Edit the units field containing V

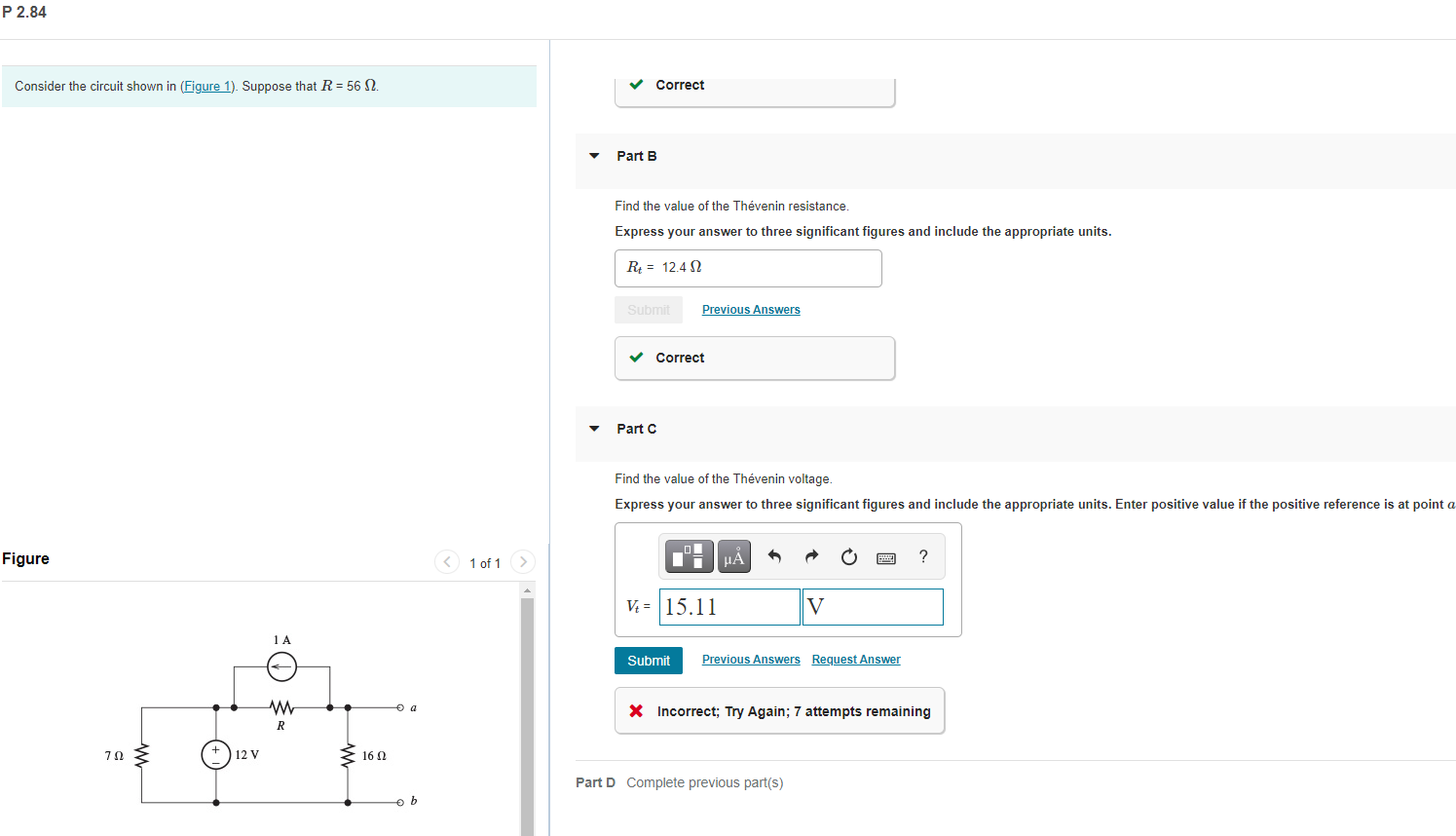coord(873,607)
